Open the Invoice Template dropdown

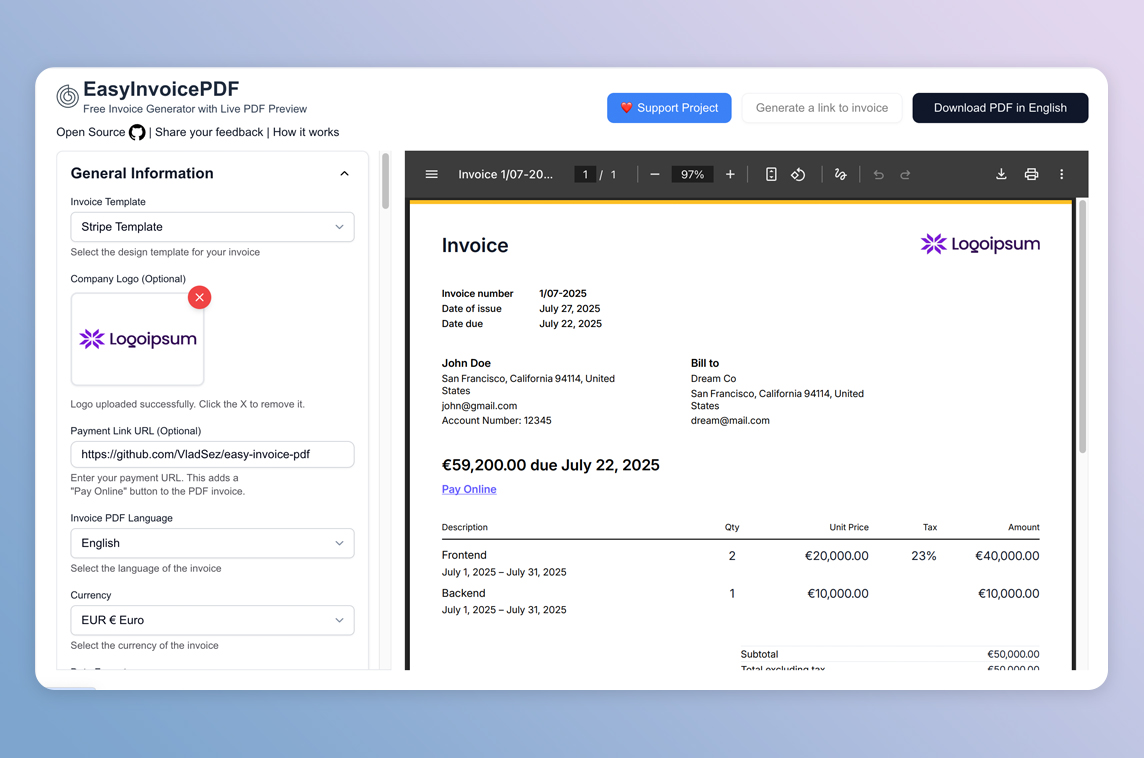click(212, 227)
